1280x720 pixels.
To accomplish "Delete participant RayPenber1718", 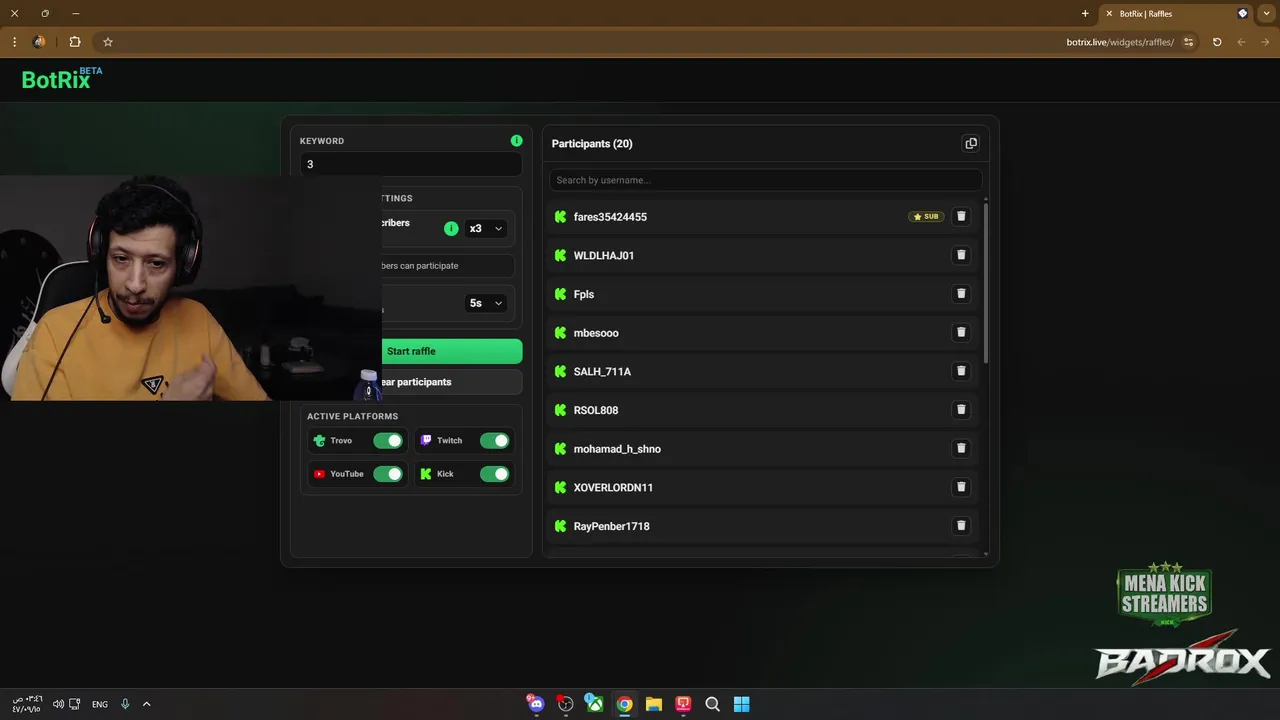I will (961, 526).
